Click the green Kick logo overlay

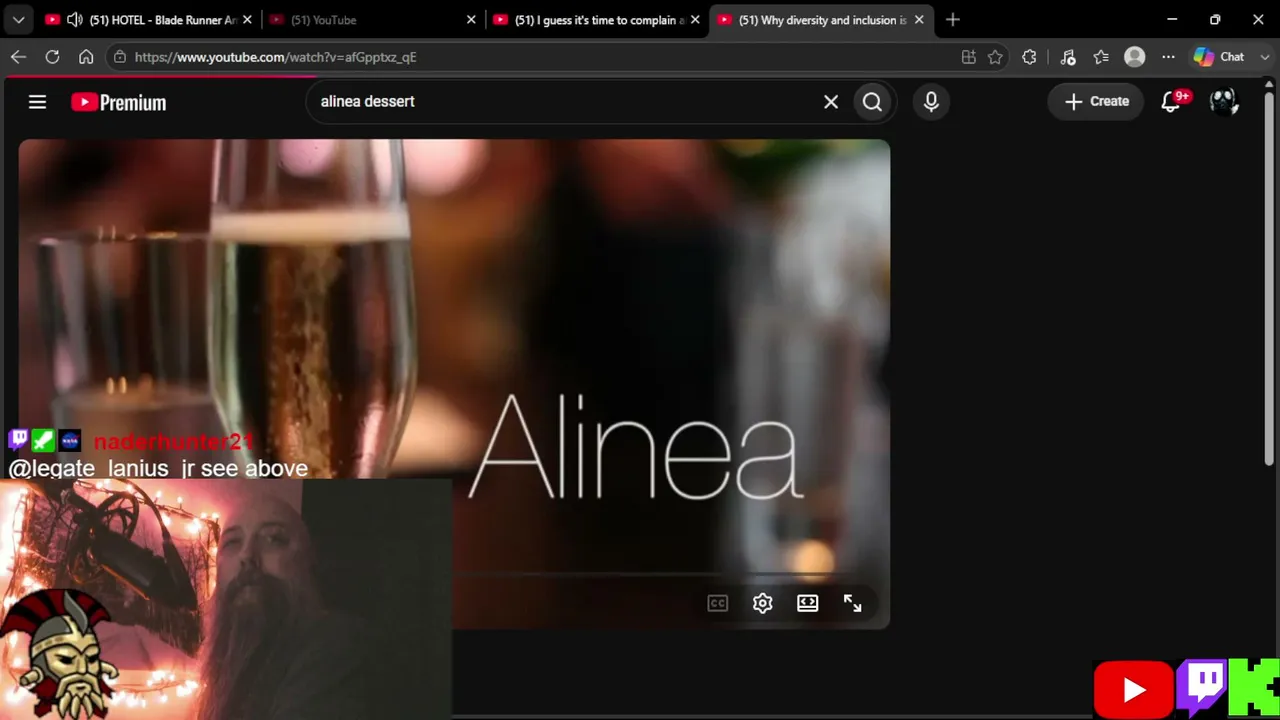pos(1254,688)
